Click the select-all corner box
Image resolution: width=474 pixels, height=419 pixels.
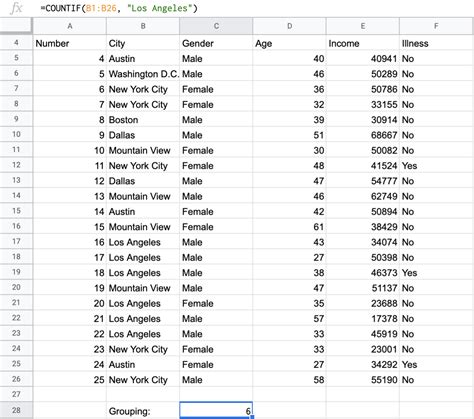click(x=16, y=26)
